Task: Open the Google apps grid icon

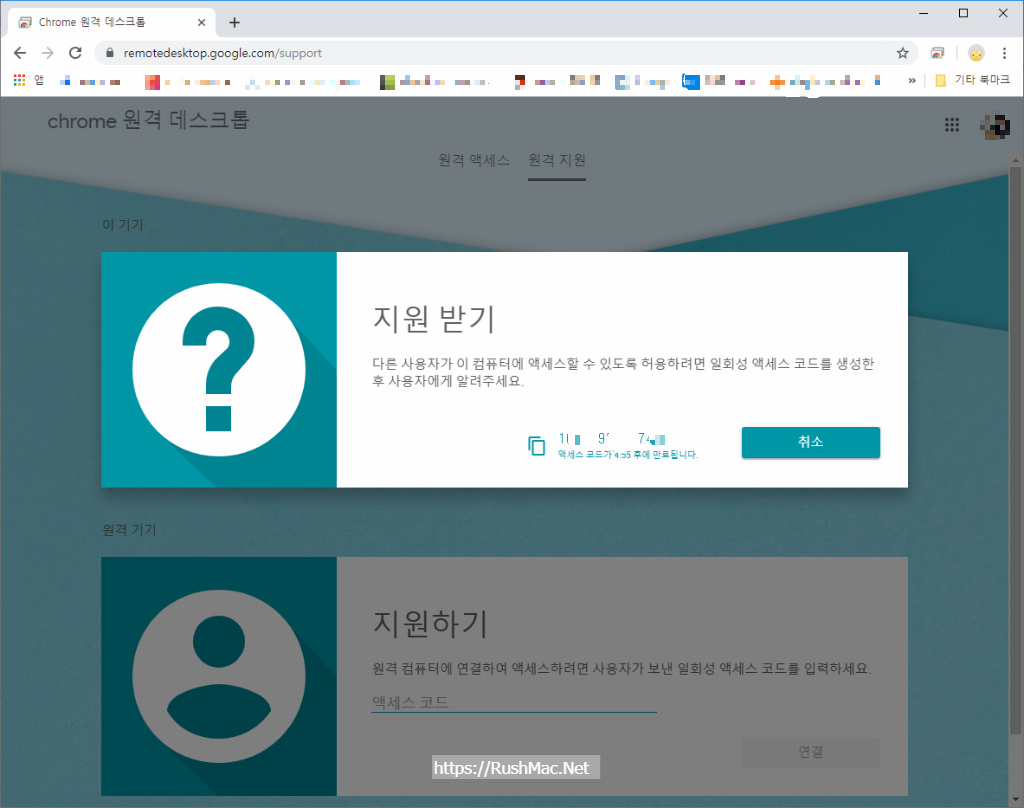Action: [952, 125]
